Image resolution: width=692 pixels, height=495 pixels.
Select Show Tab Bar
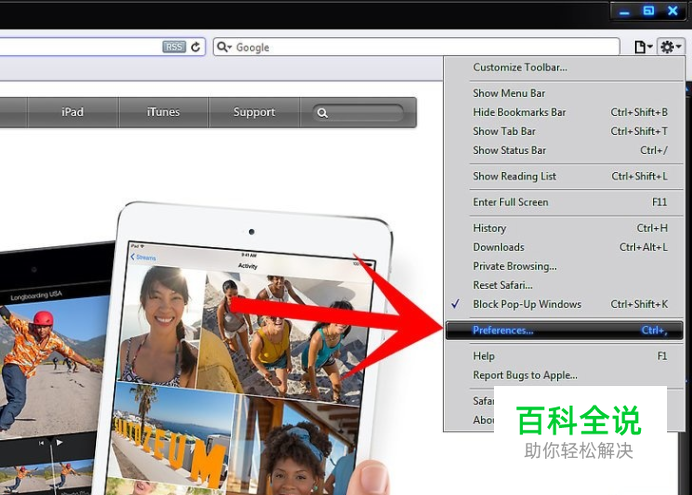pyautogui.click(x=564, y=131)
